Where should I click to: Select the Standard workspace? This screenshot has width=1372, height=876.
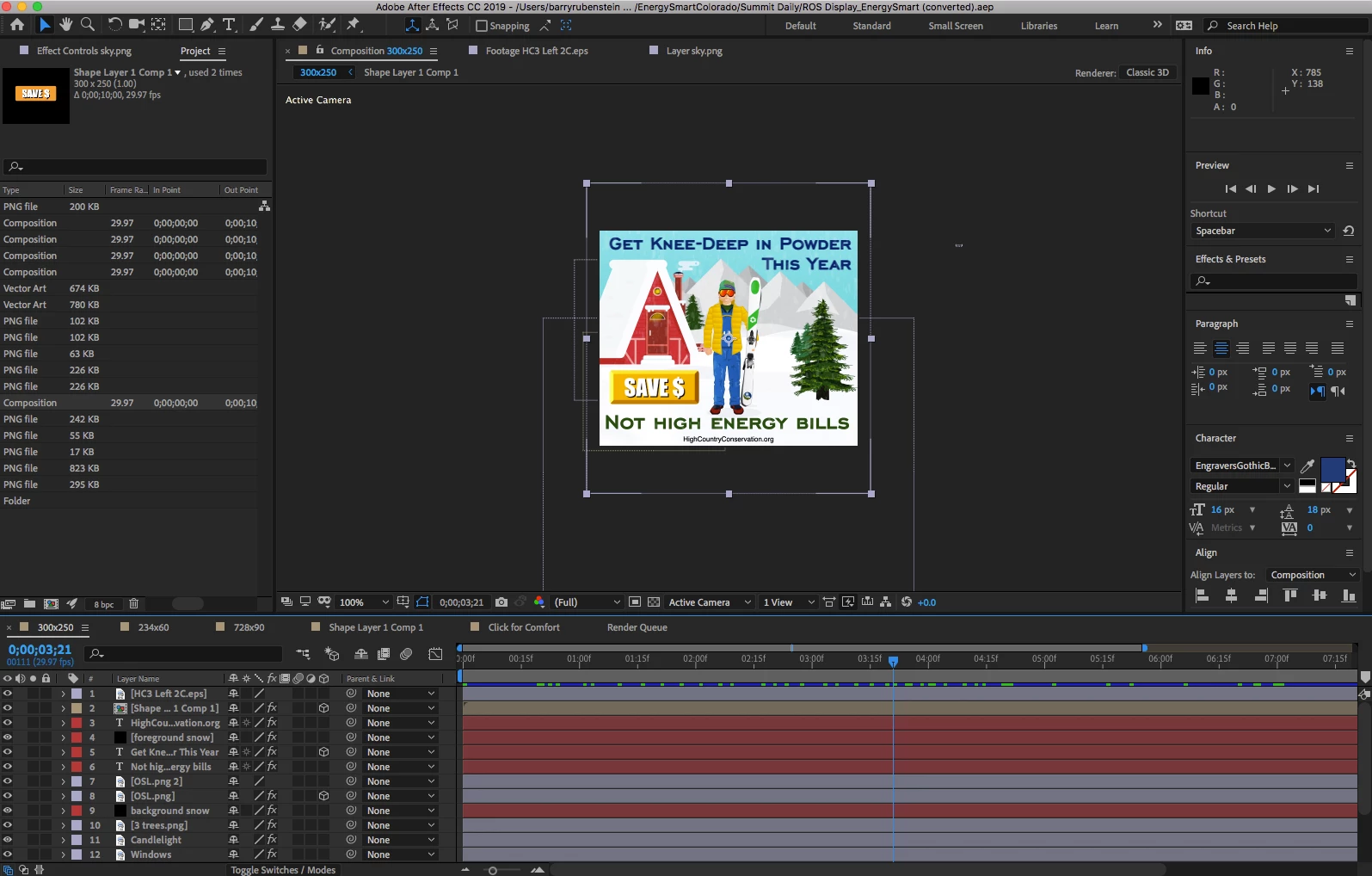coord(871,26)
